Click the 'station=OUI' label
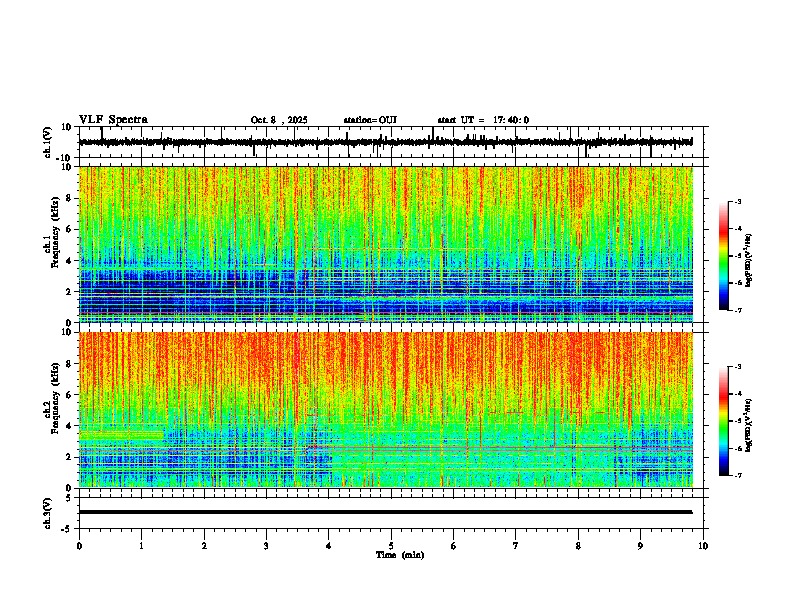This screenshot has width=792, height=612. pos(370,120)
